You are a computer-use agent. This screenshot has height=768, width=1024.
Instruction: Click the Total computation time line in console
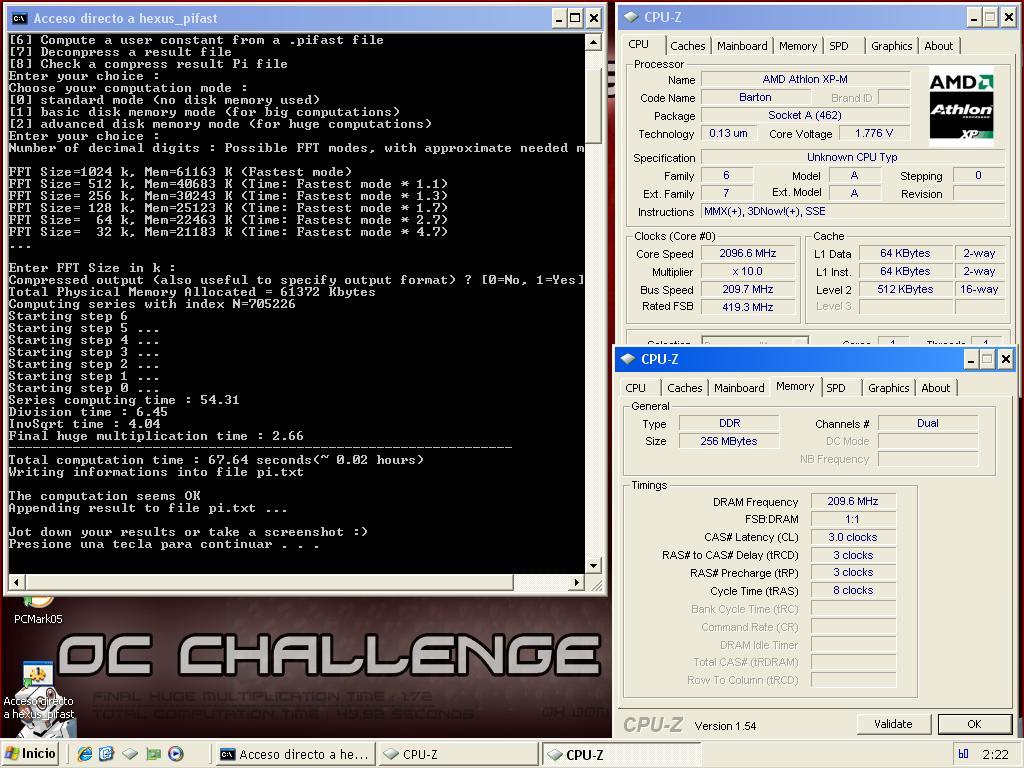pos(216,460)
